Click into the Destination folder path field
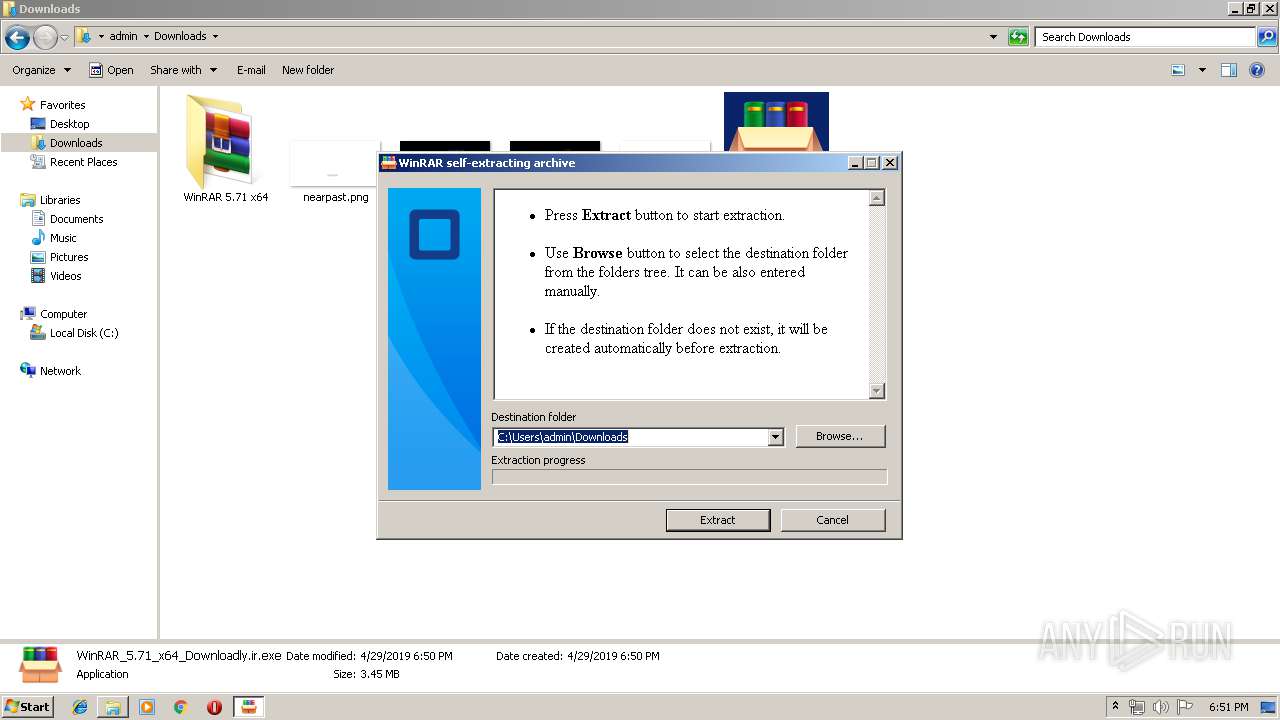Viewport: 1280px width, 720px height. point(630,437)
